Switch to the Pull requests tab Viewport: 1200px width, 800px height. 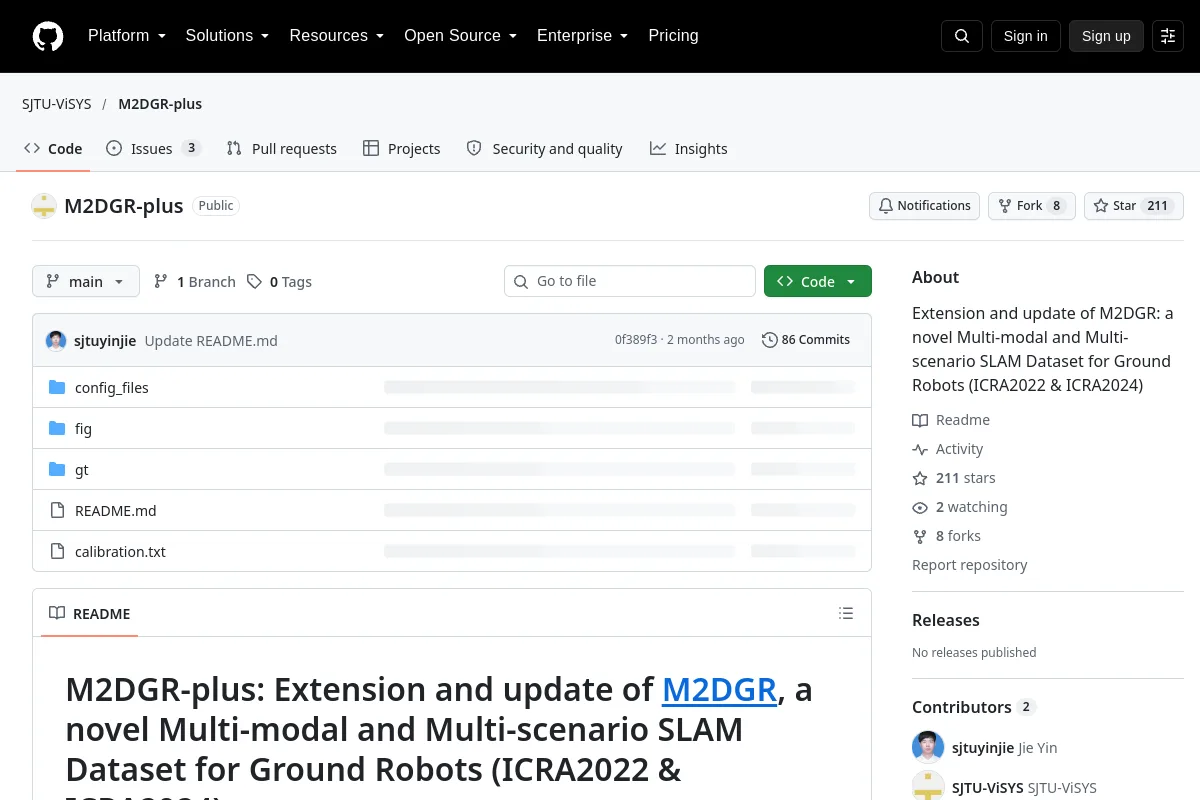tap(282, 148)
